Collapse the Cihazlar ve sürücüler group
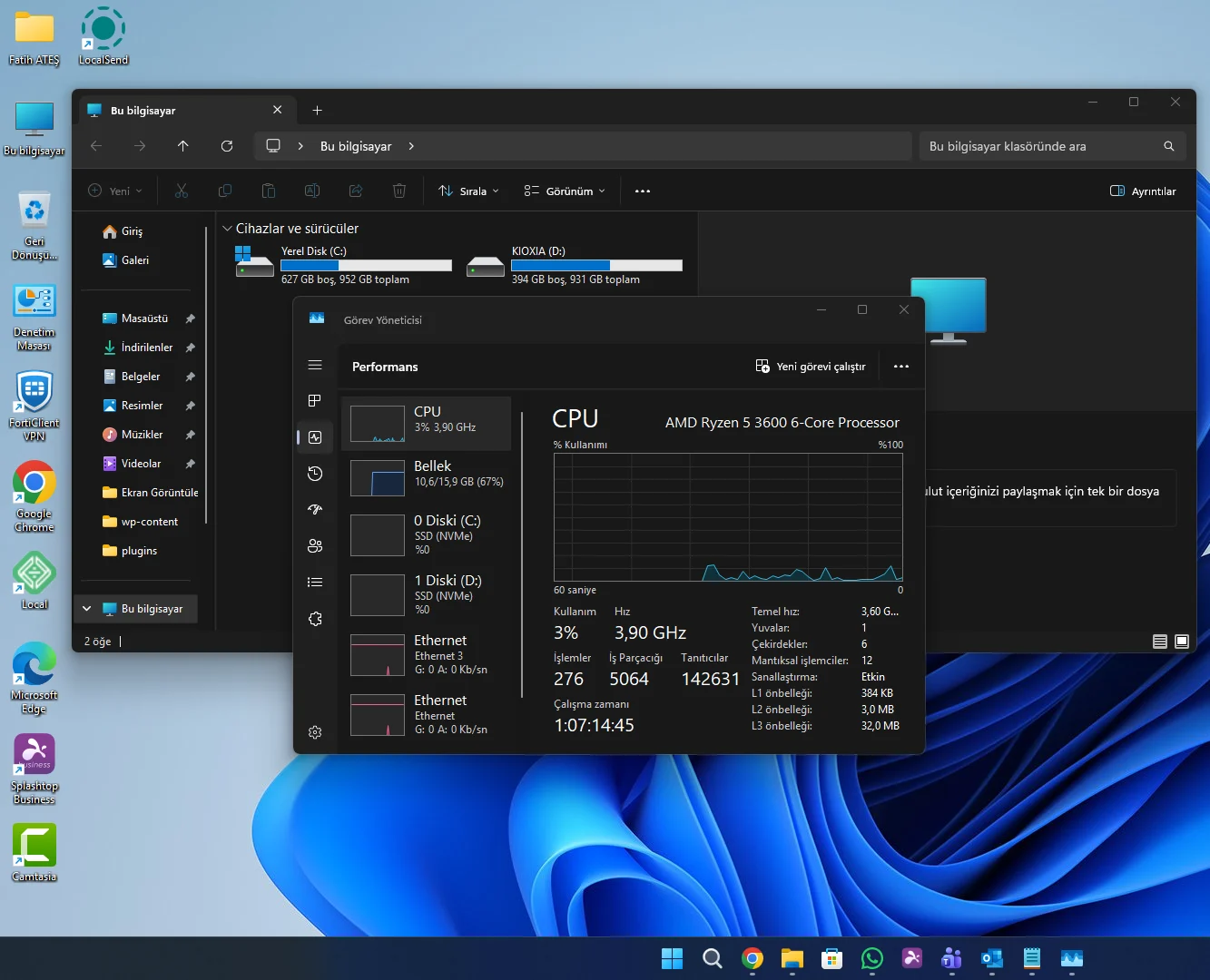1210x980 pixels. 227,229
